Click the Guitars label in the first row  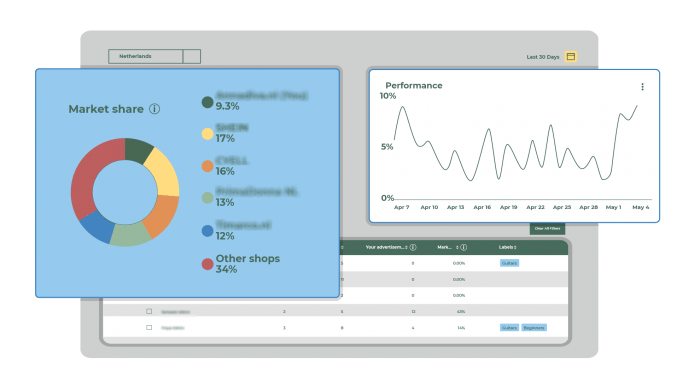point(509,263)
